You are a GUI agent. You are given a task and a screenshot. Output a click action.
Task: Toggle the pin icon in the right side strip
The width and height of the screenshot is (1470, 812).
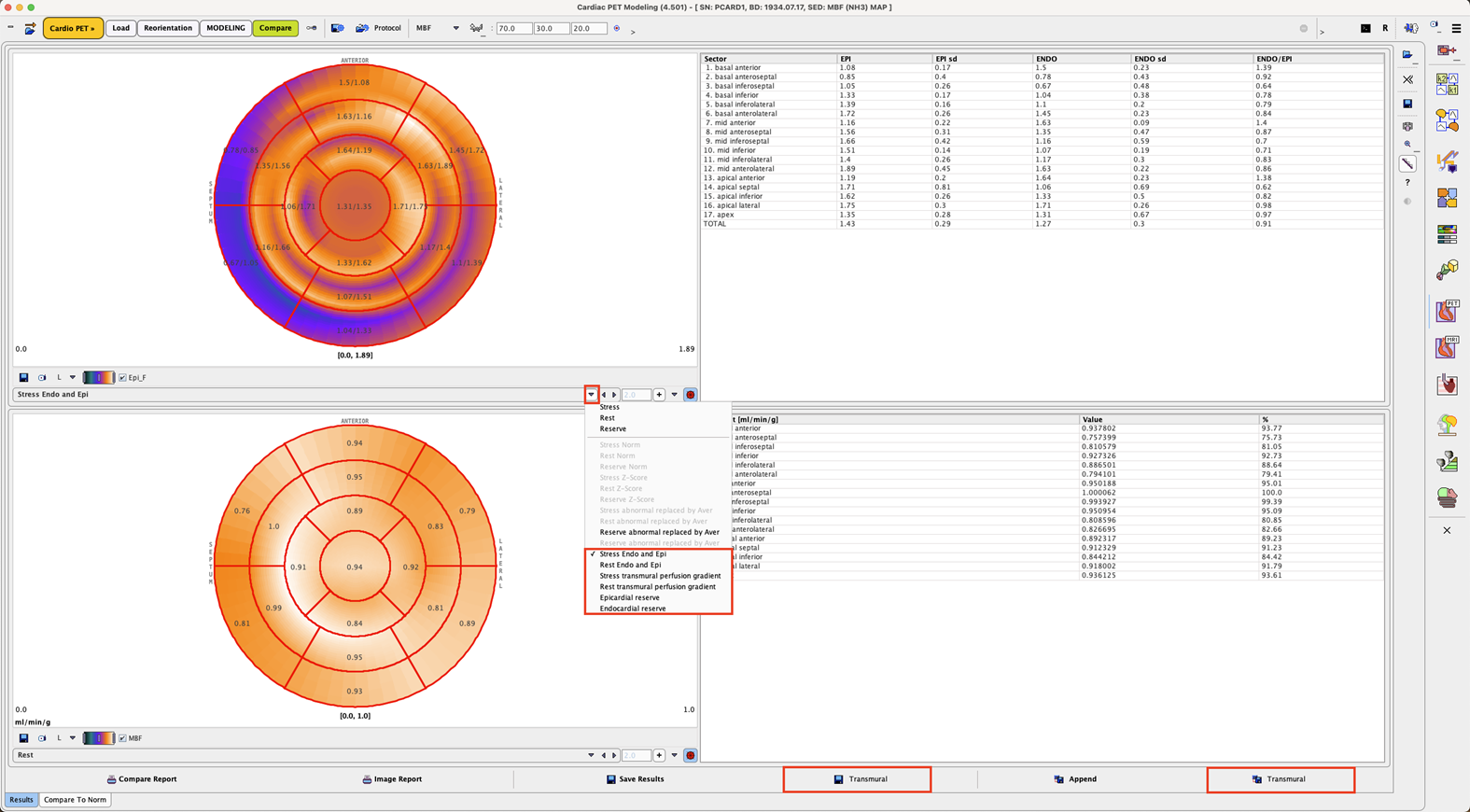tap(1407, 164)
